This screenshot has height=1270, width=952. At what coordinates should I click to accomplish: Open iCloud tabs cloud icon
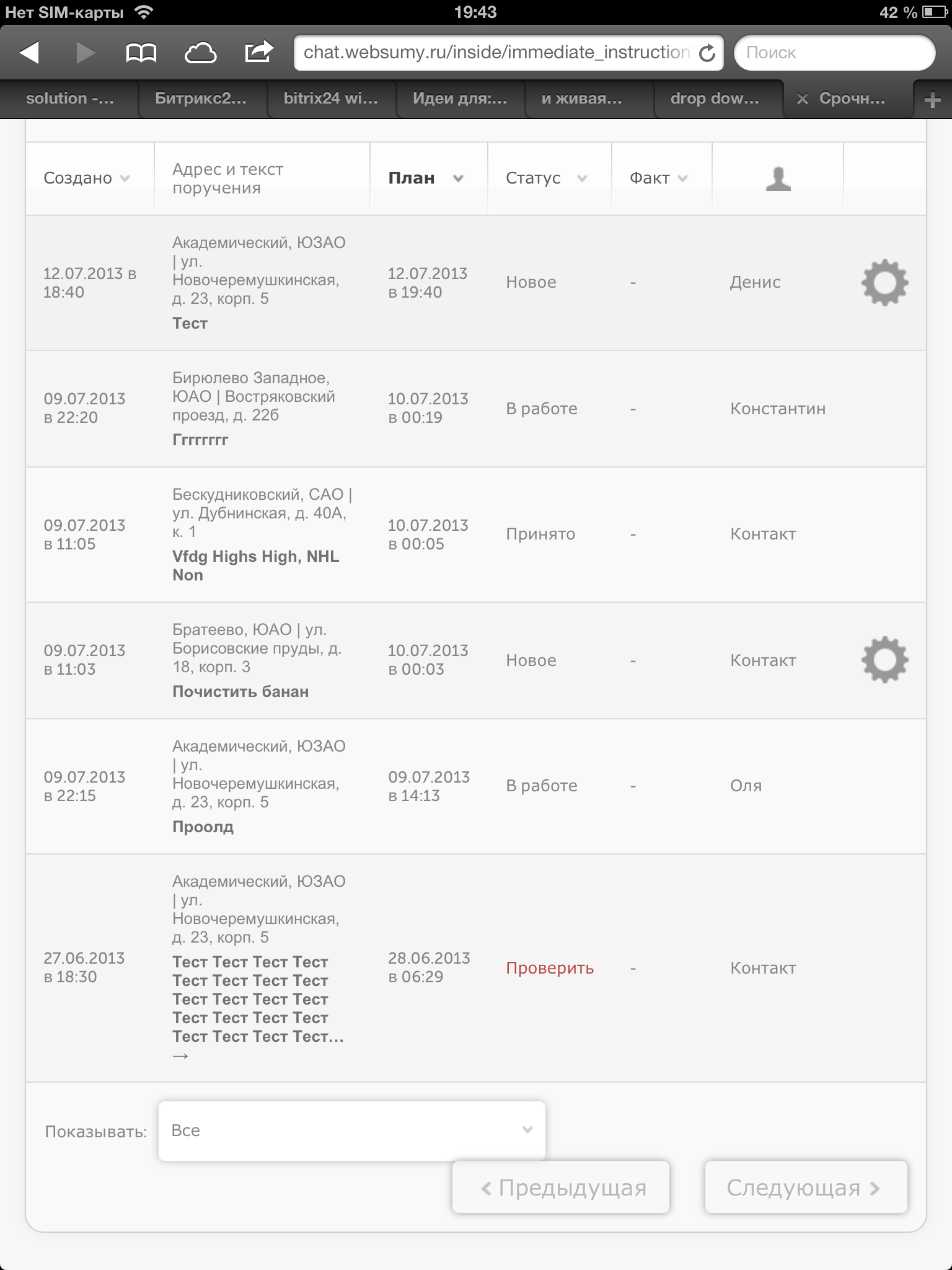(x=200, y=53)
